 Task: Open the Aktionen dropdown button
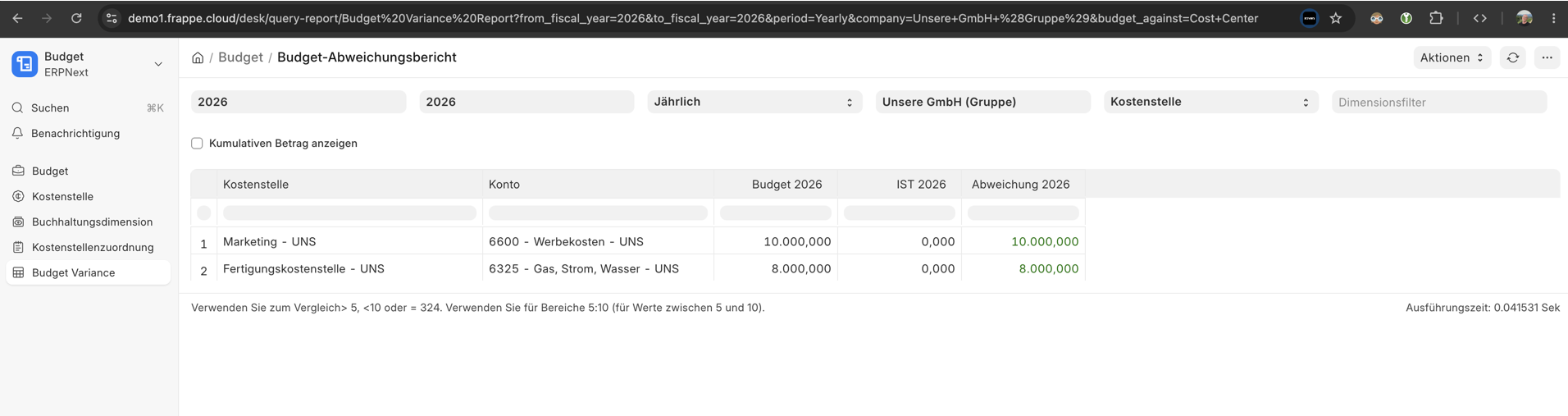tap(1452, 57)
